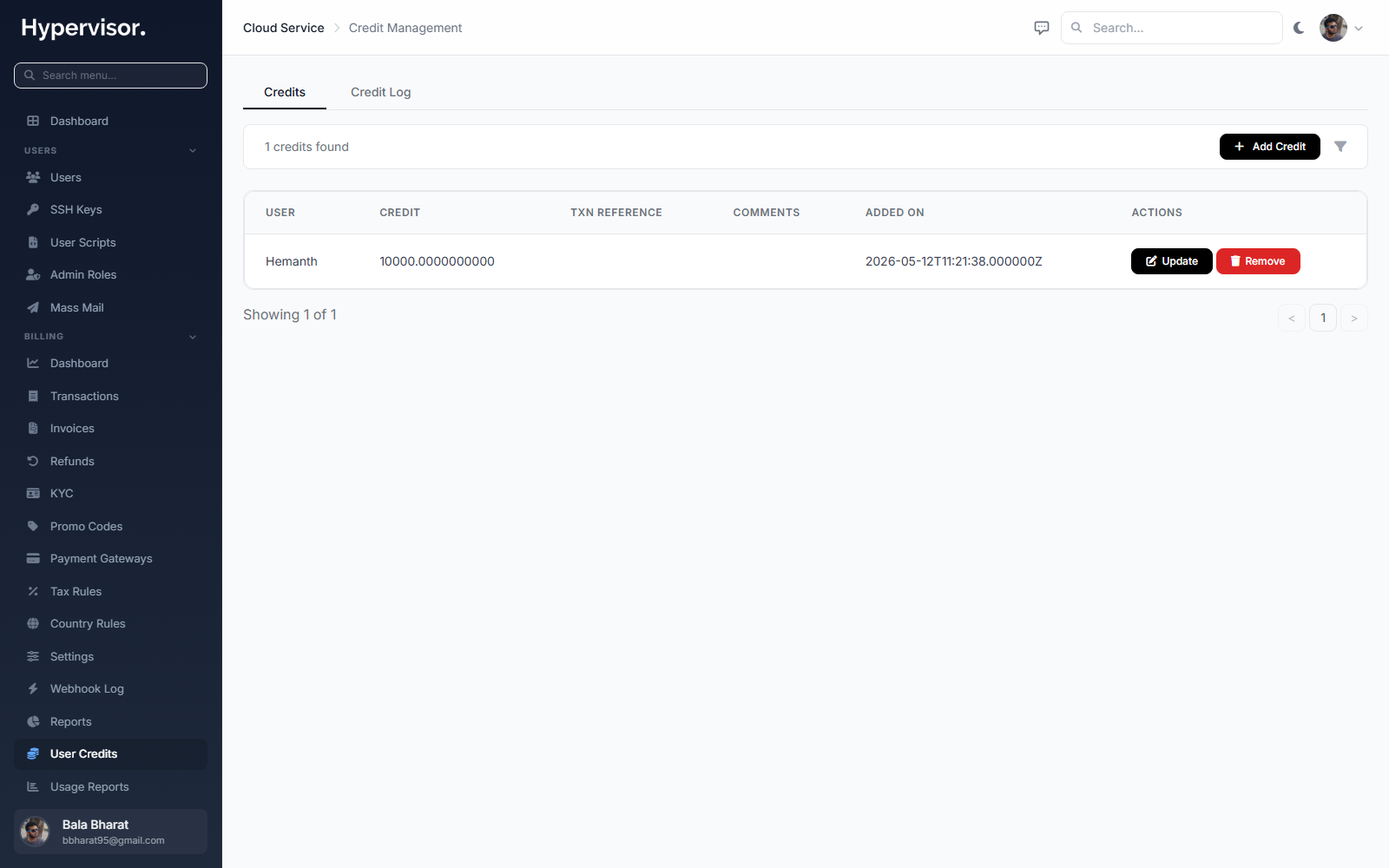Open Settings sliders icon

point(33,656)
